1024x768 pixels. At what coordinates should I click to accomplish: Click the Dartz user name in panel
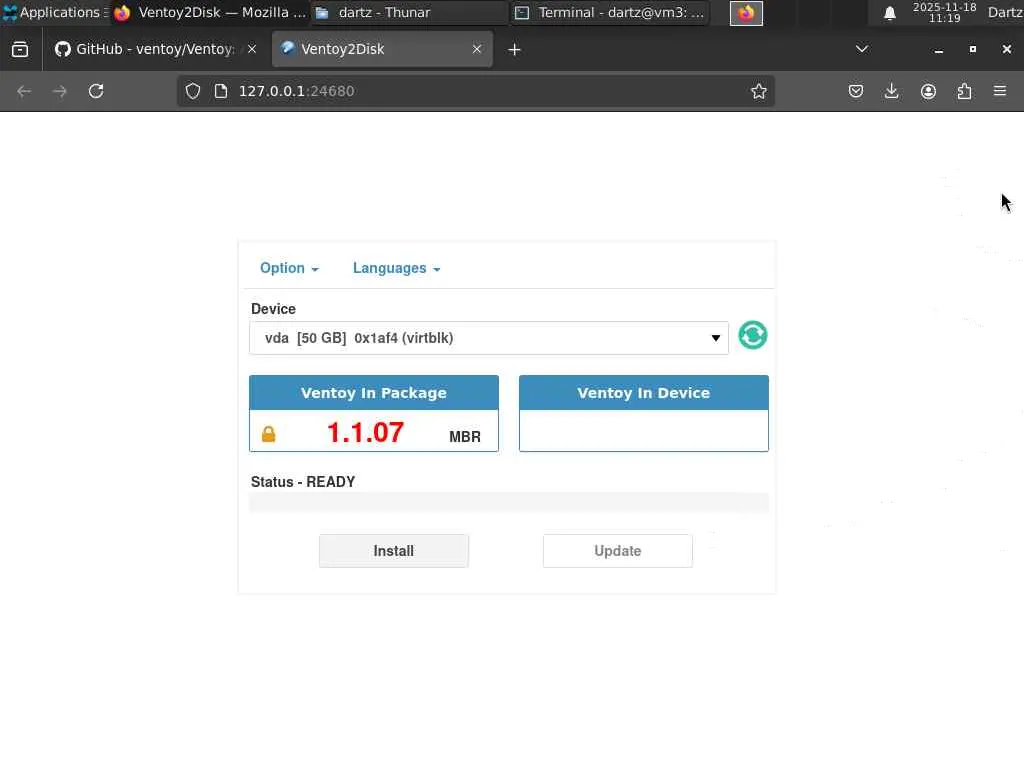pos(1005,12)
